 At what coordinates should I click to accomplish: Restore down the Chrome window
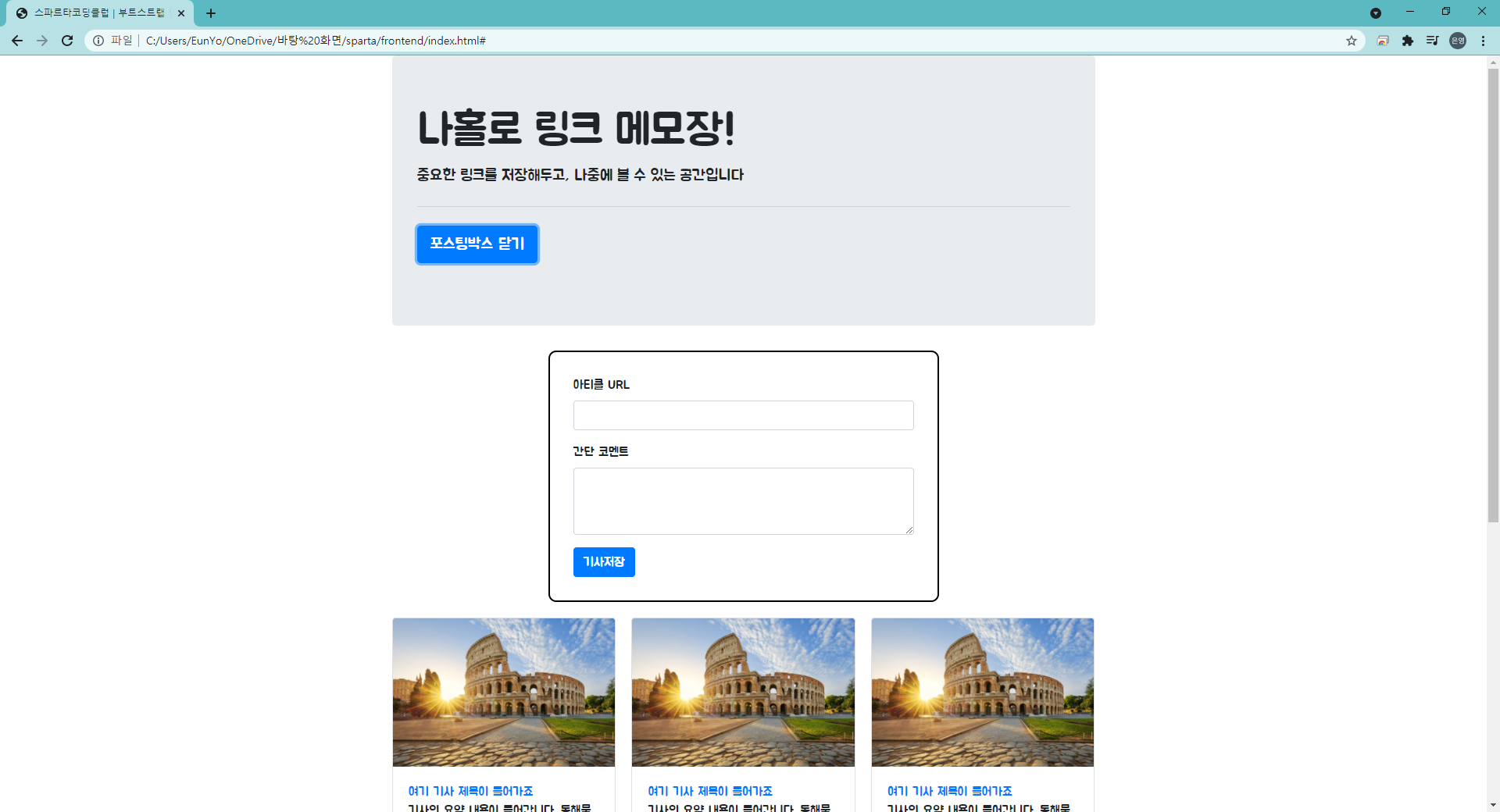click(1446, 12)
